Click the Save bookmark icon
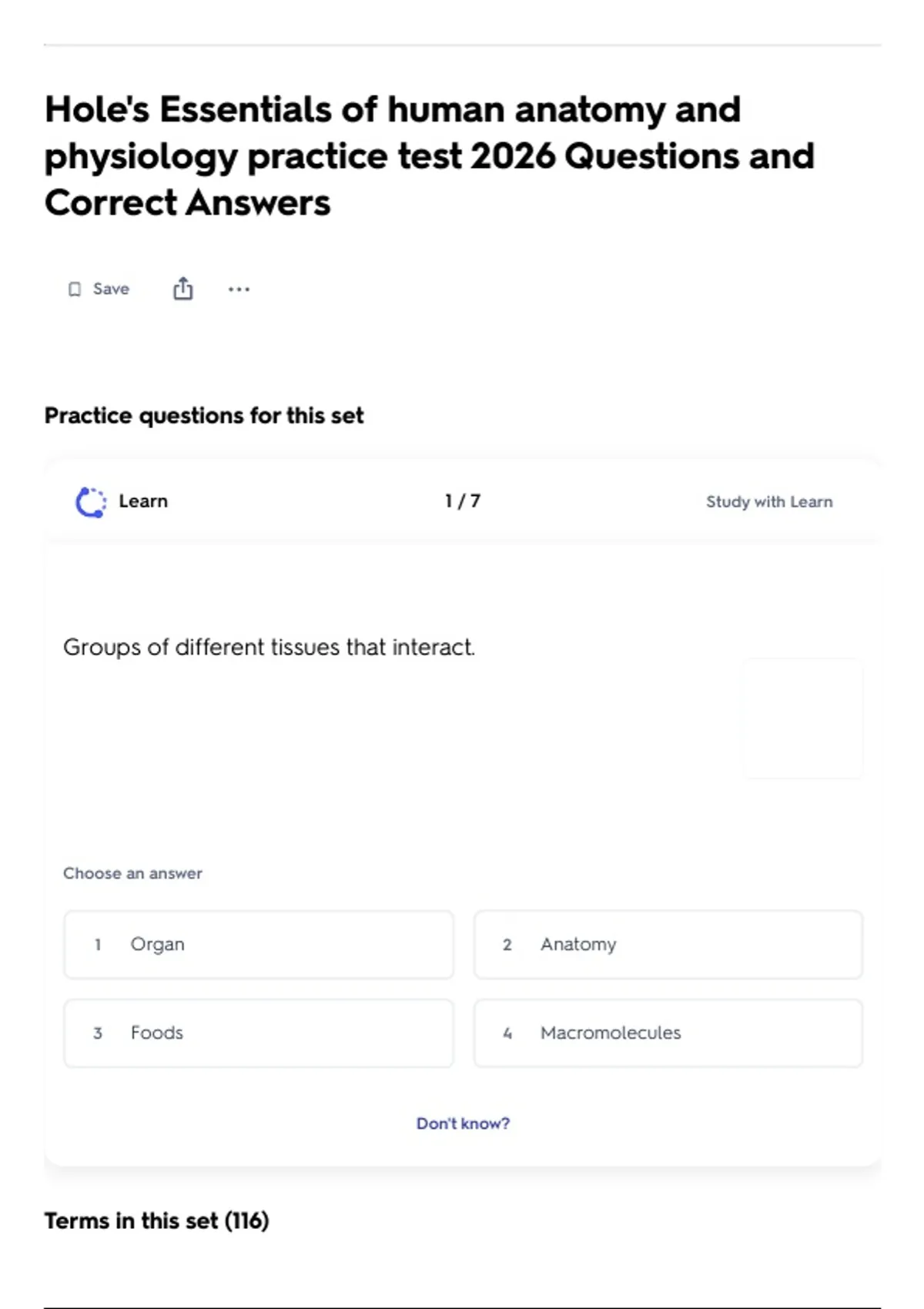The width and height of the screenshot is (924, 1309). (x=75, y=290)
